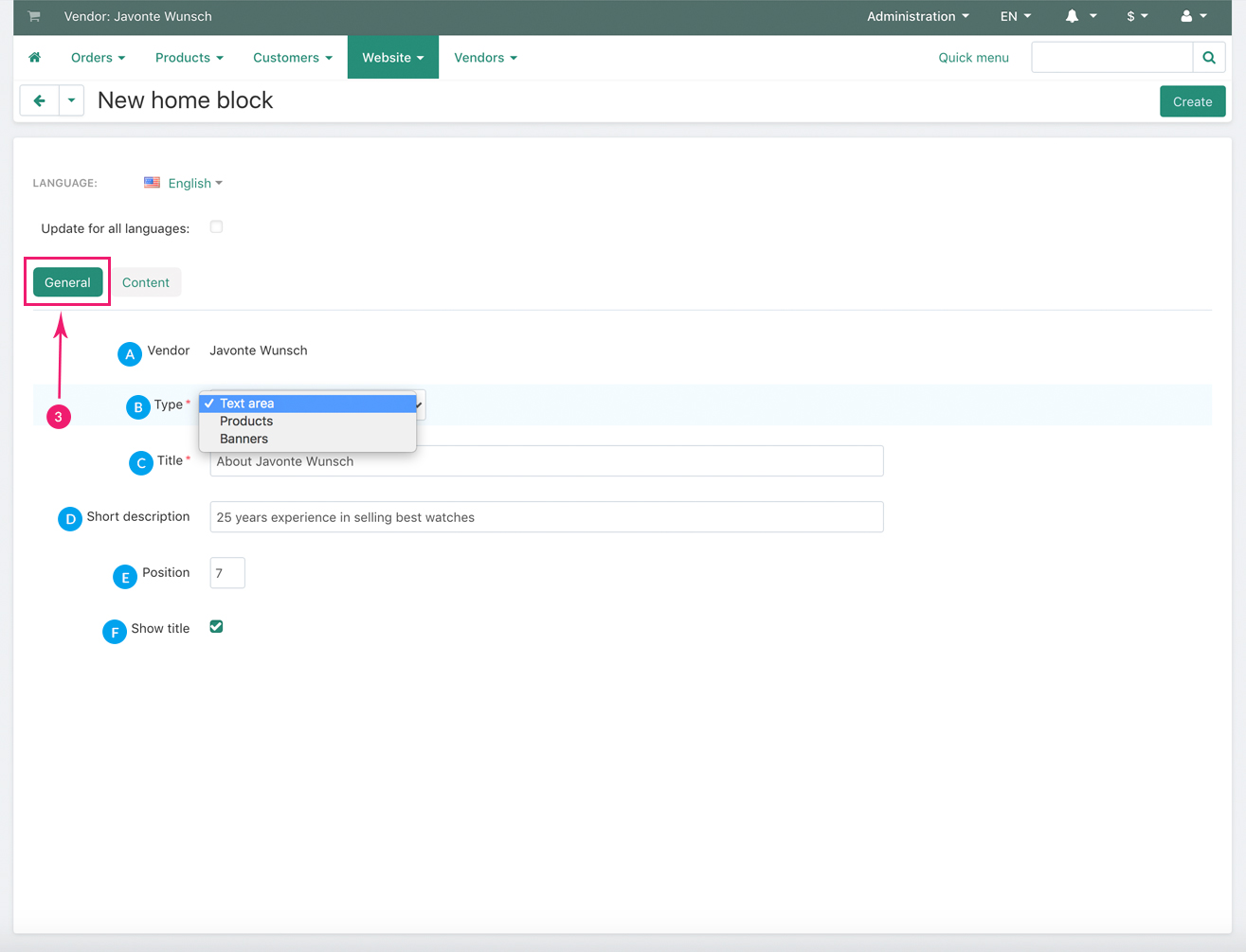This screenshot has width=1246, height=952.
Task: Uncheck the Show title checkbox
Action: (216, 627)
